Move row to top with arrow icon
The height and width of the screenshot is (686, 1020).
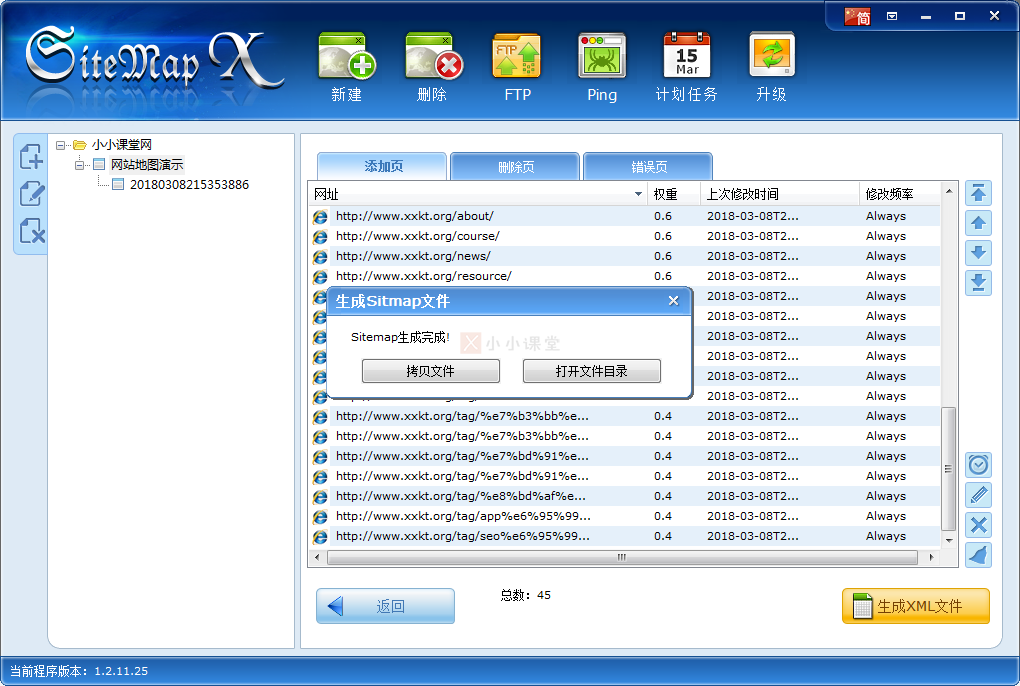pos(978,193)
